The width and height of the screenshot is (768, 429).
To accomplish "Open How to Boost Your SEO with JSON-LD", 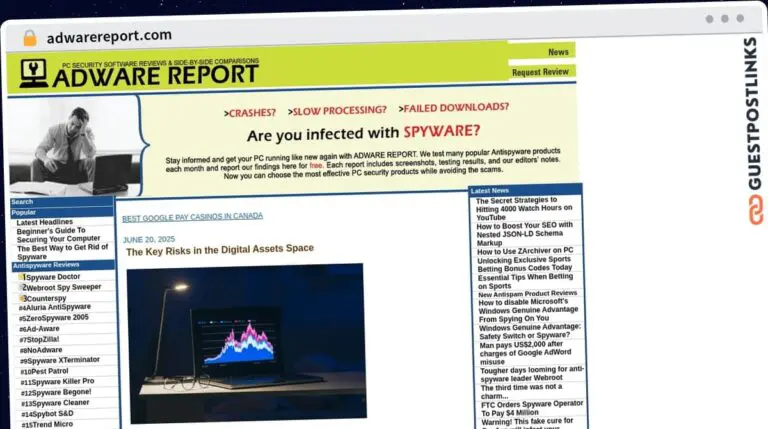I will [525, 234].
